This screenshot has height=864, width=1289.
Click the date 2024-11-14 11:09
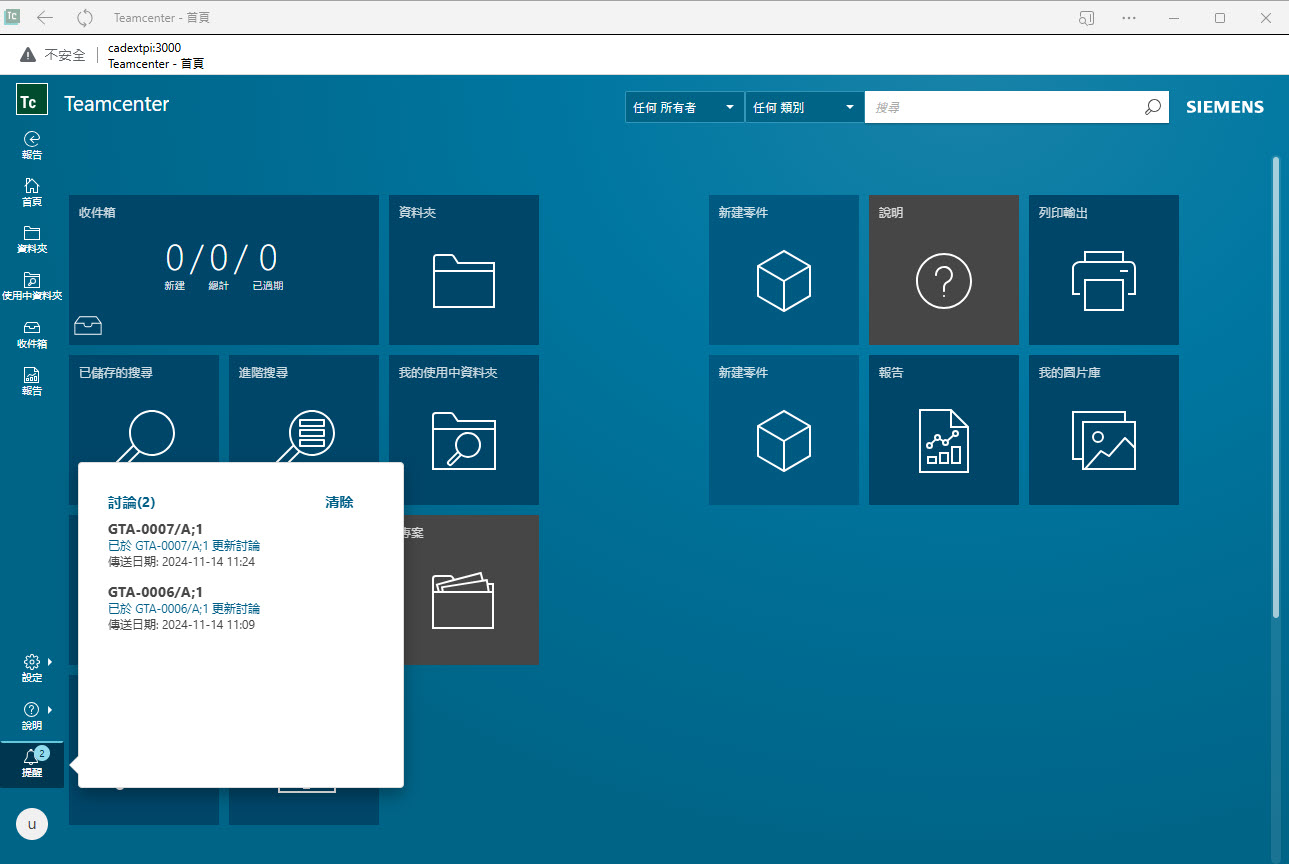pyautogui.click(x=208, y=625)
